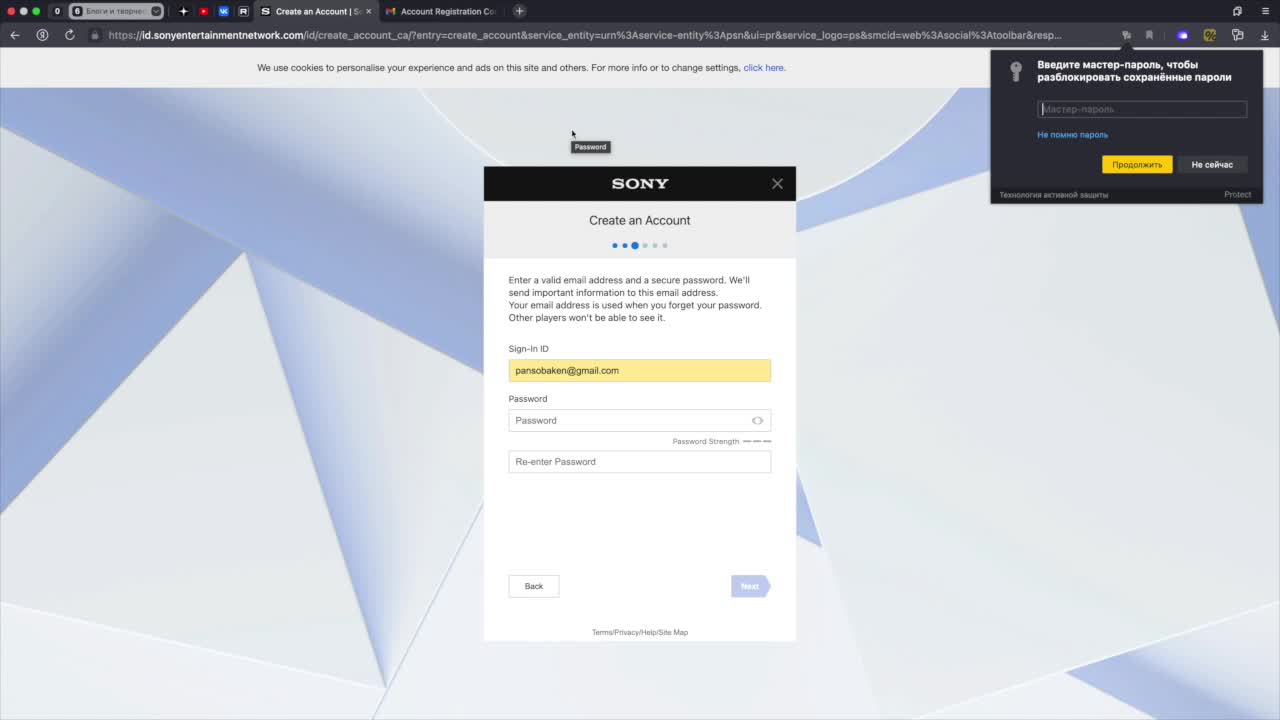
Task: Open the pinned YouTube tab
Action: (x=203, y=11)
